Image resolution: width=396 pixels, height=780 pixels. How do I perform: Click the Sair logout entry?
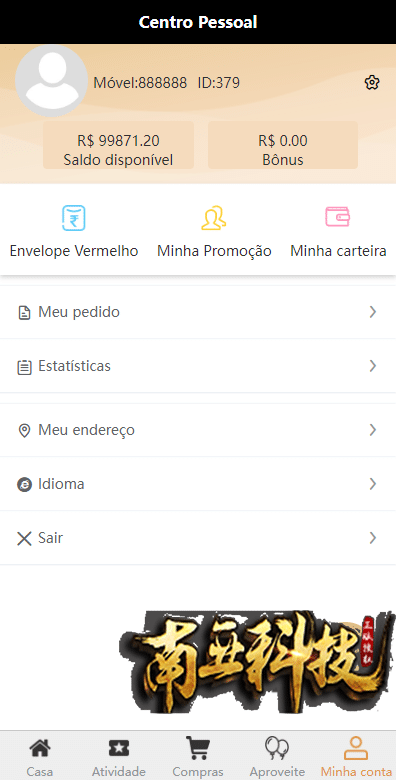(x=198, y=538)
